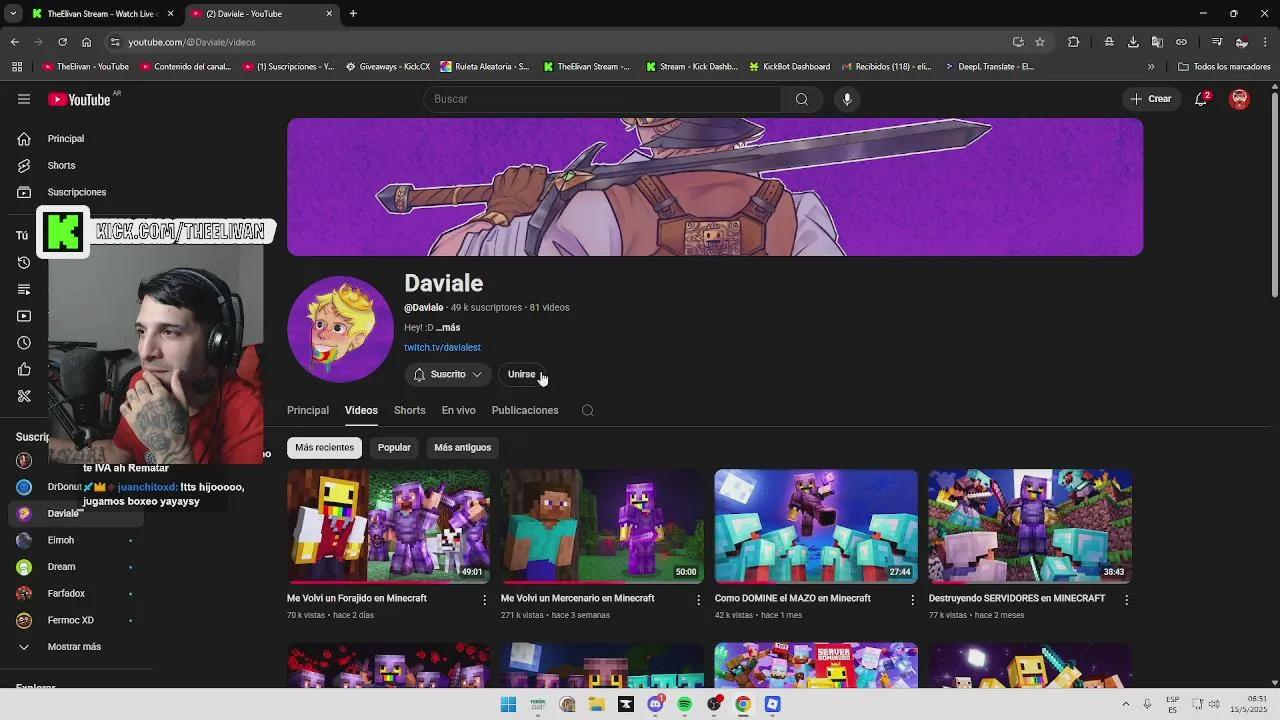
Task: Open Chrome downloads icon
Action: pos(1133,42)
